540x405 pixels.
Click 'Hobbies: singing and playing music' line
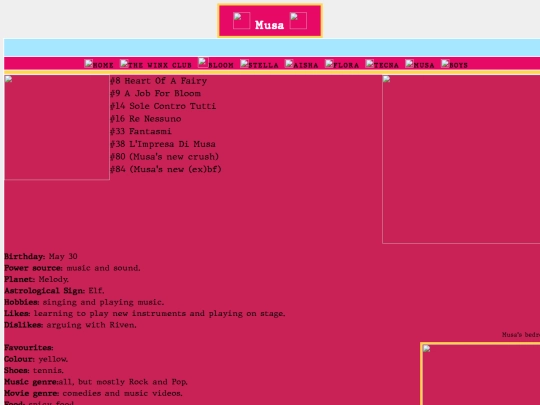pos(84,302)
